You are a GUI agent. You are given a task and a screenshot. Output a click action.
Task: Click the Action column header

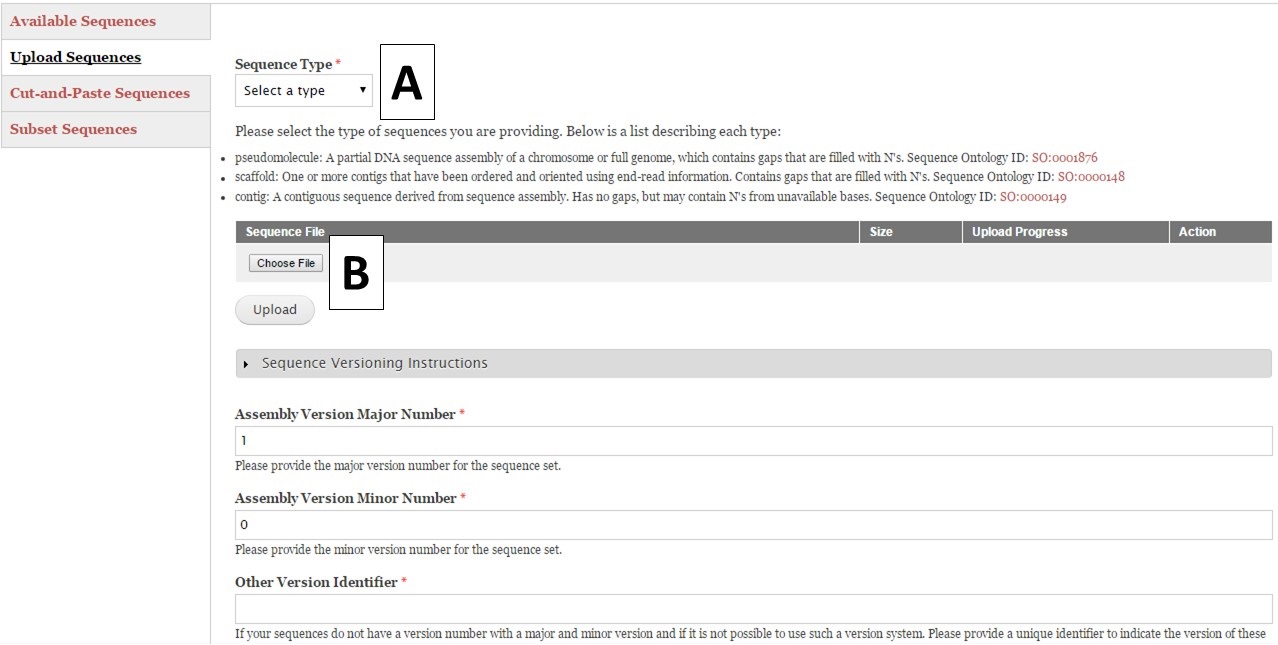(x=1197, y=232)
